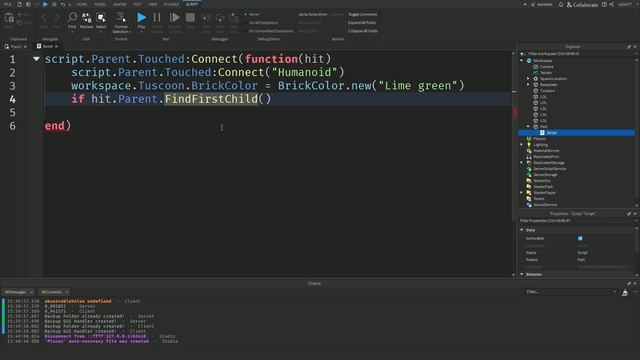The height and width of the screenshot is (360, 640).
Task: Click Expand All Folds
Action: [x=362, y=22]
